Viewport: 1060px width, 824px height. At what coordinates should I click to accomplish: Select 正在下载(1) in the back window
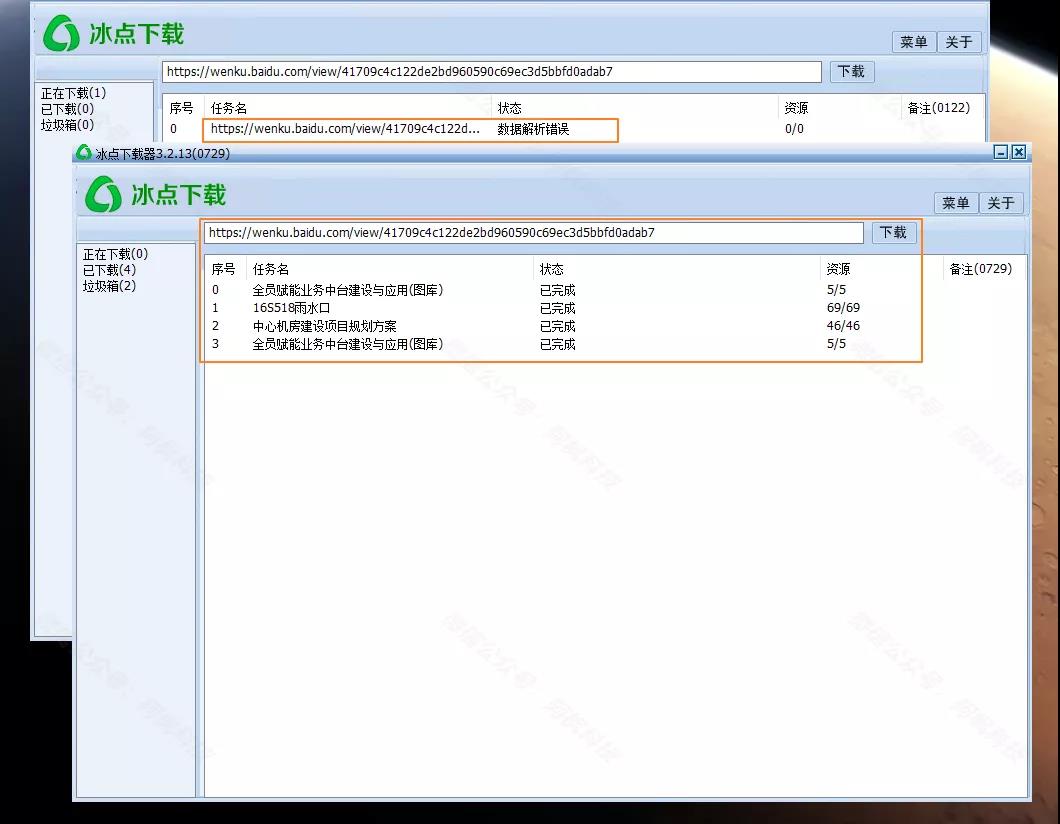pos(73,93)
